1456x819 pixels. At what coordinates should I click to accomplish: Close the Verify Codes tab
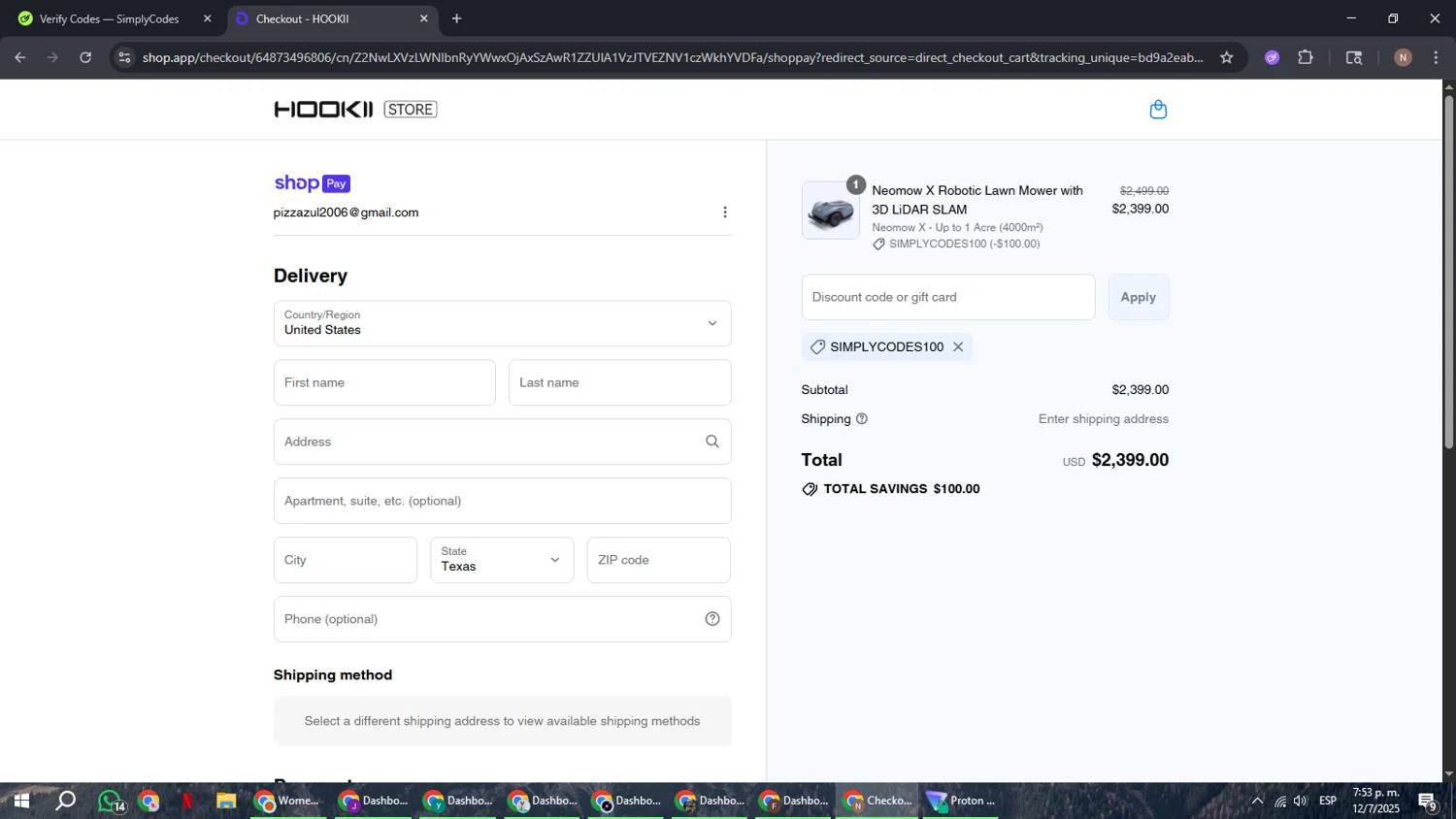[x=207, y=18]
